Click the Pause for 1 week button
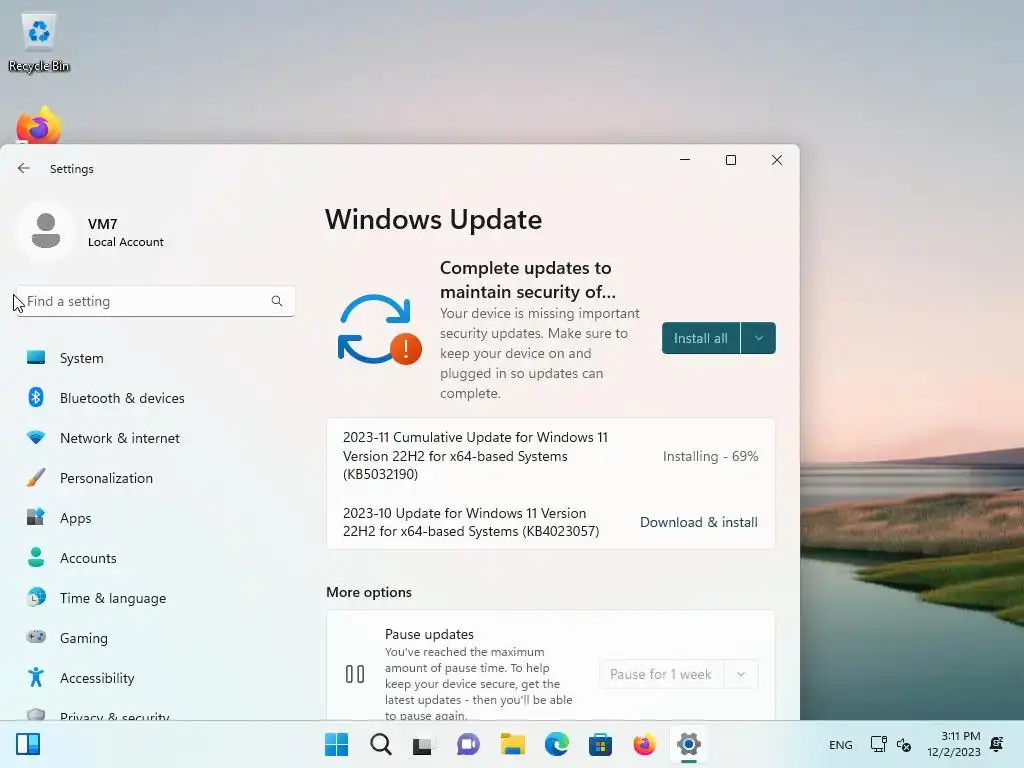 661,674
